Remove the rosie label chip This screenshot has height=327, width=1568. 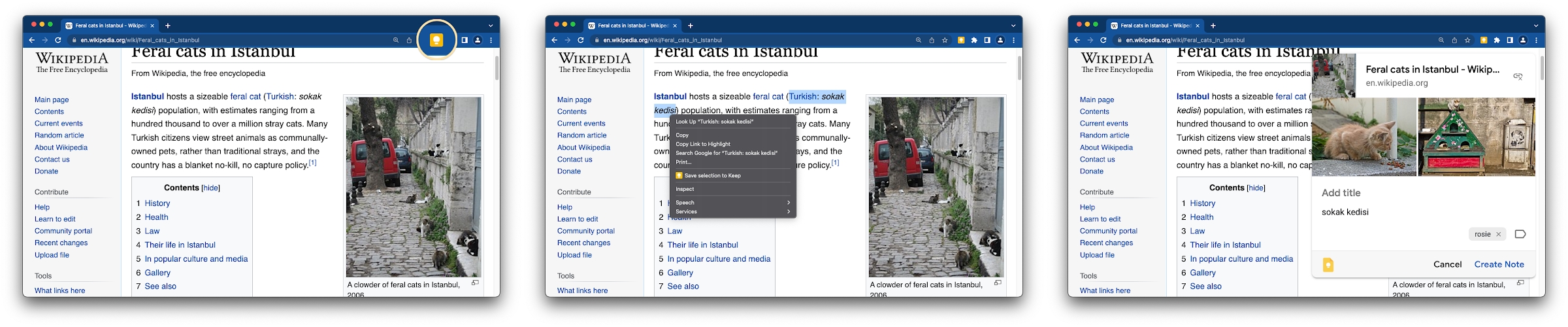click(x=1499, y=234)
